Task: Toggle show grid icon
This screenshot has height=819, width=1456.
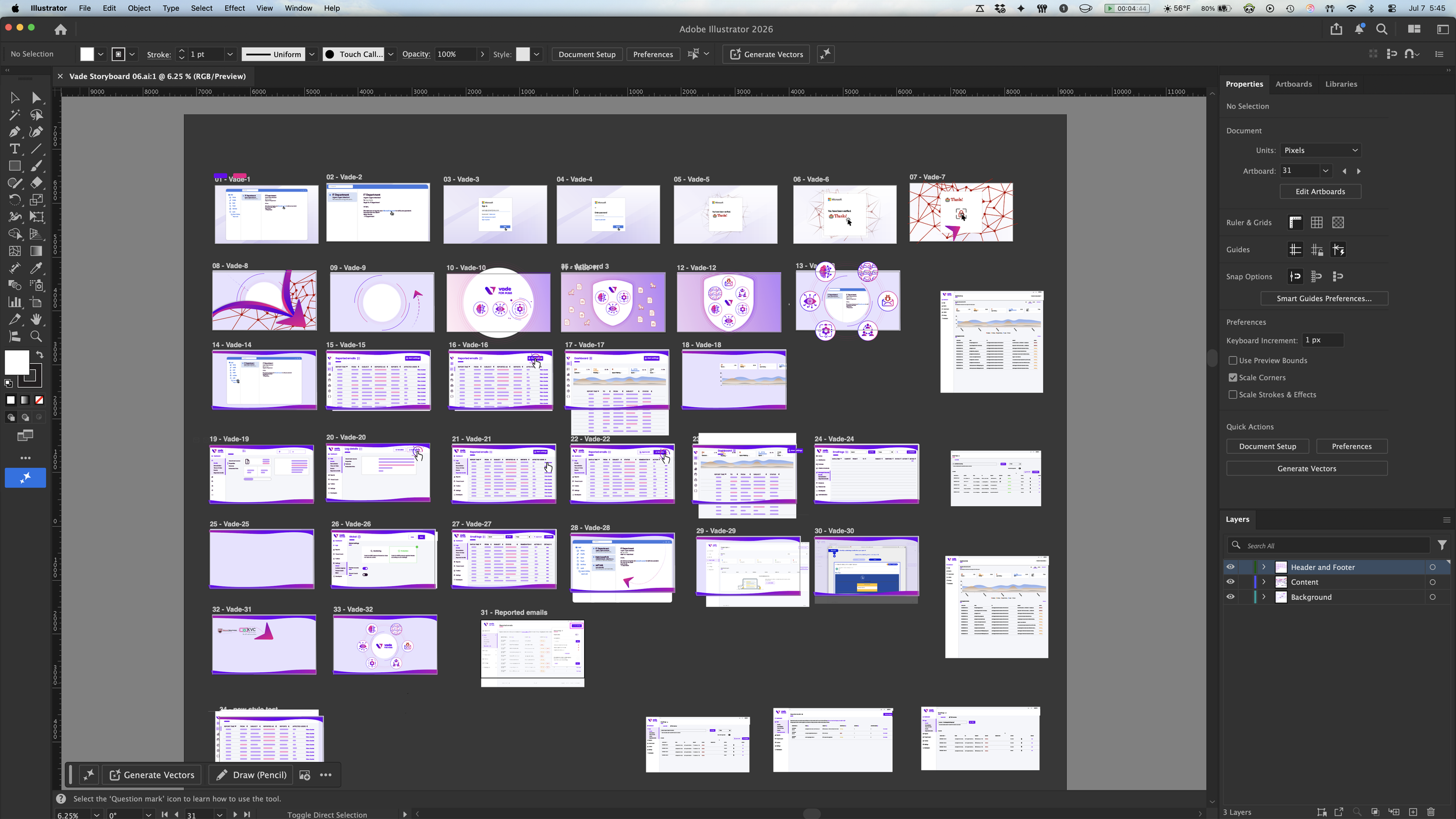Action: pos(1317,223)
